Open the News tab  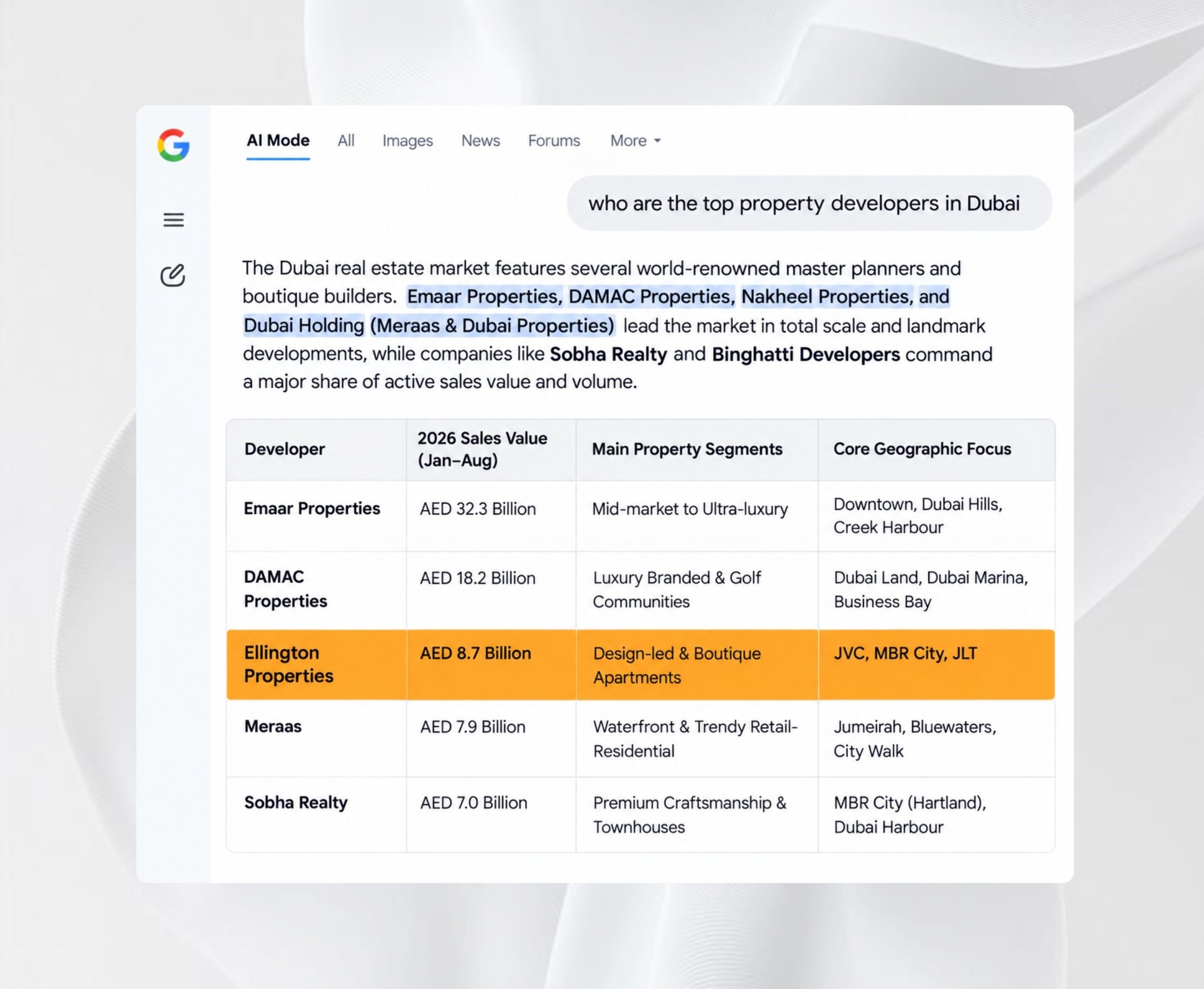(x=480, y=141)
